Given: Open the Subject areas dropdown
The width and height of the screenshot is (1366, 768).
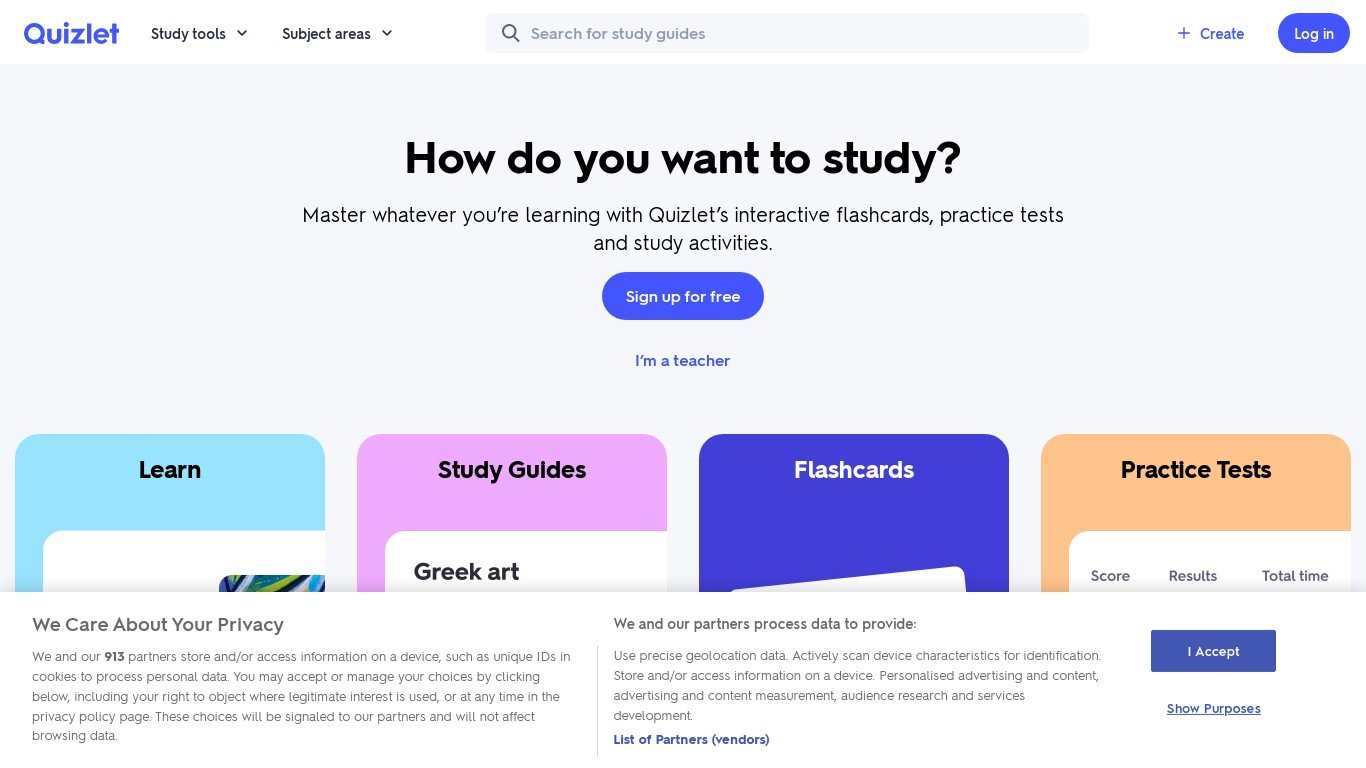Looking at the screenshot, I should [x=337, y=33].
